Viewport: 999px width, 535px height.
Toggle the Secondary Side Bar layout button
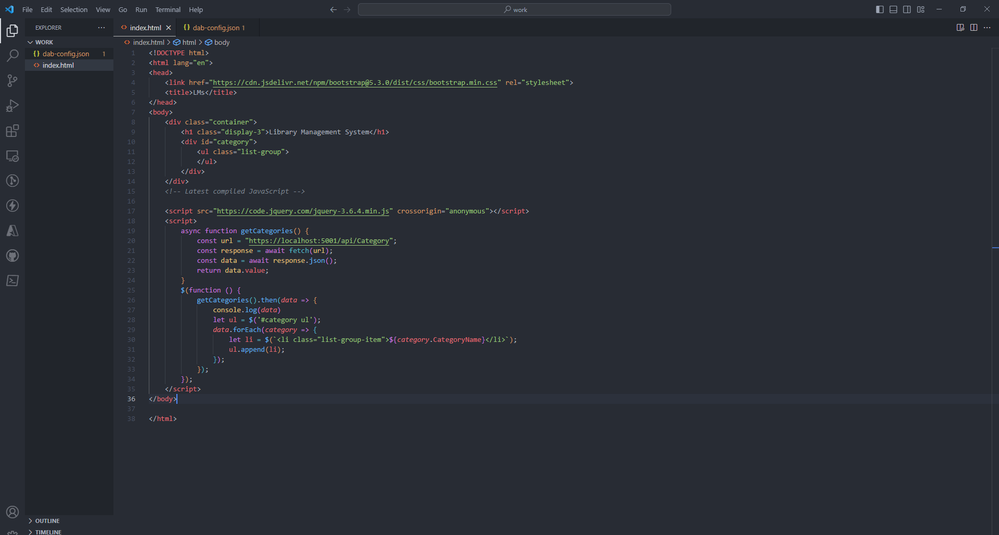pyautogui.click(x=907, y=10)
